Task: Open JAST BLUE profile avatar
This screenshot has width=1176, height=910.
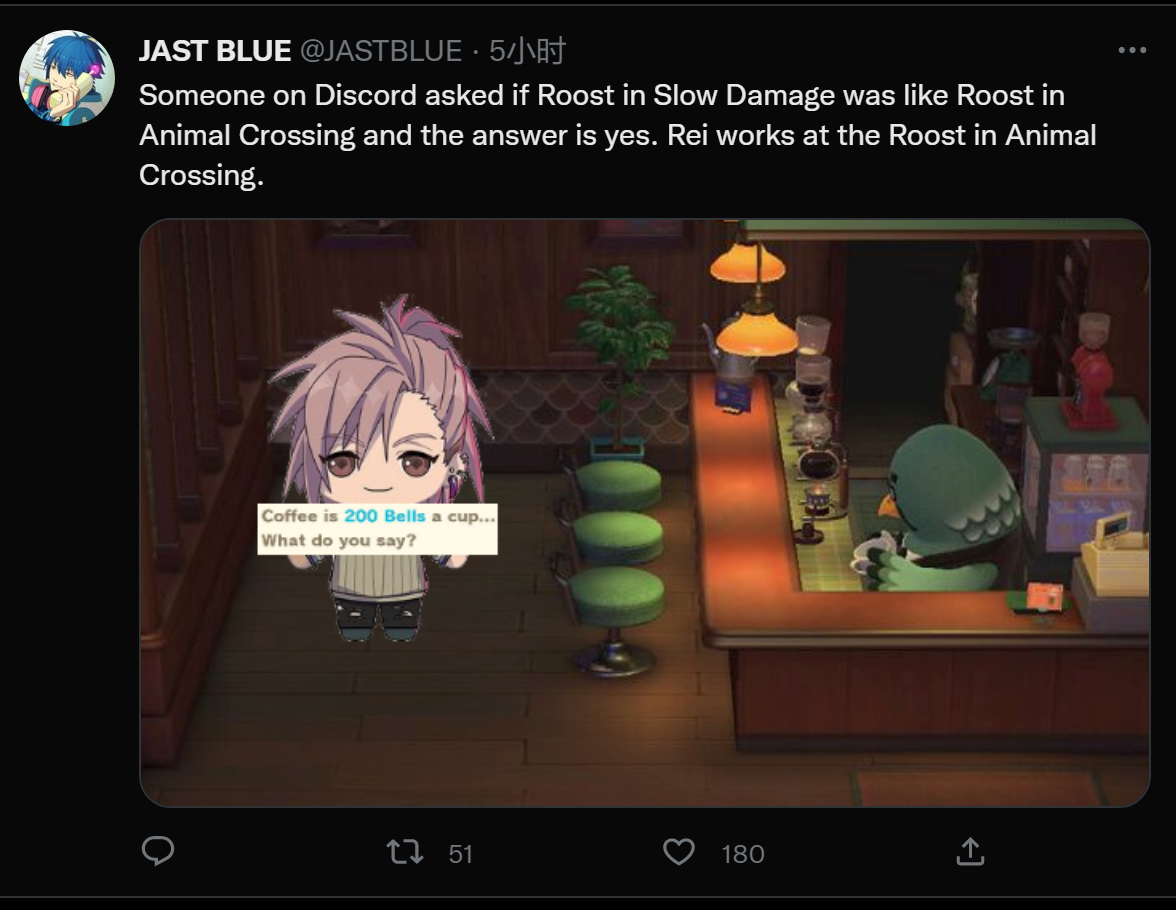Action: pyautogui.click(x=67, y=78)
